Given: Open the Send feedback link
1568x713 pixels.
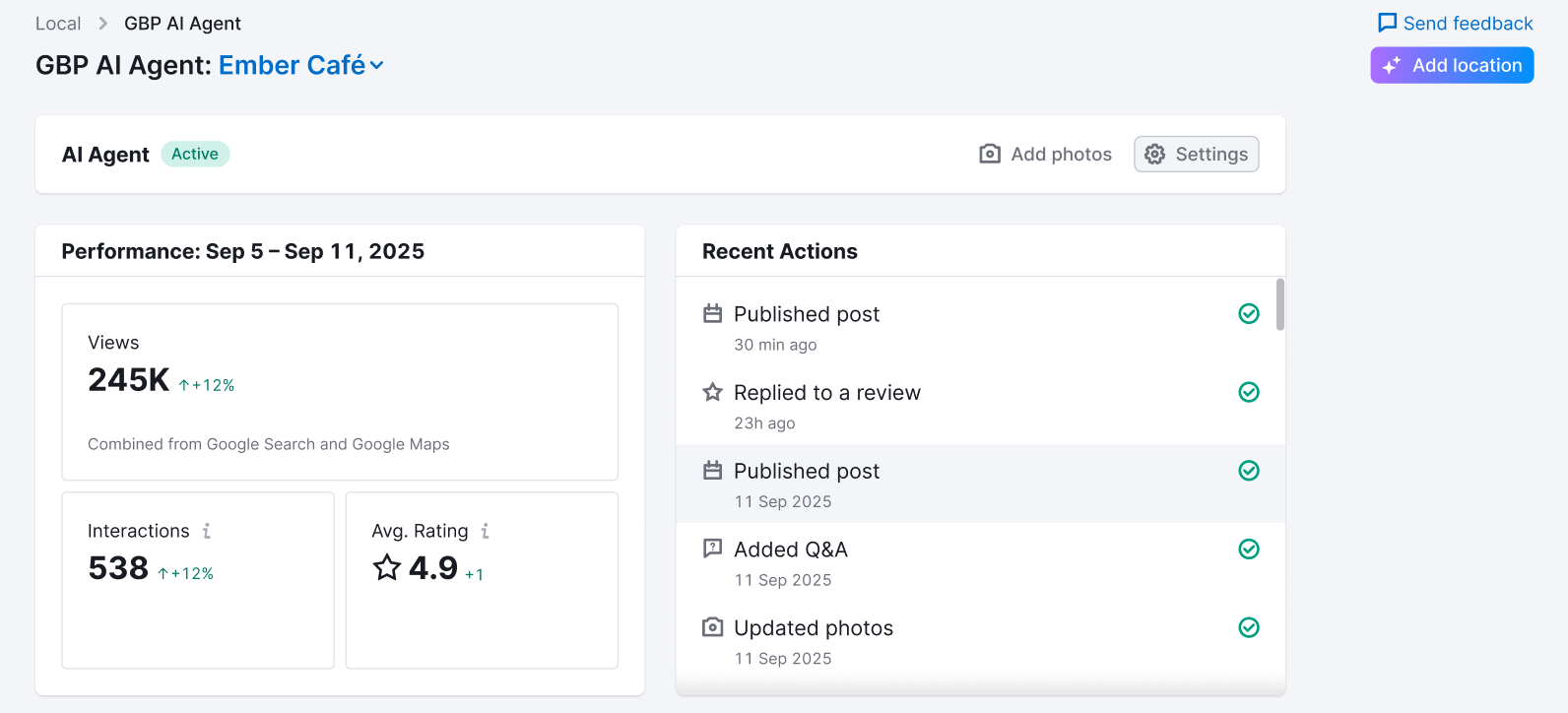Looking at the screenshot, I should tap(1468, 24).
